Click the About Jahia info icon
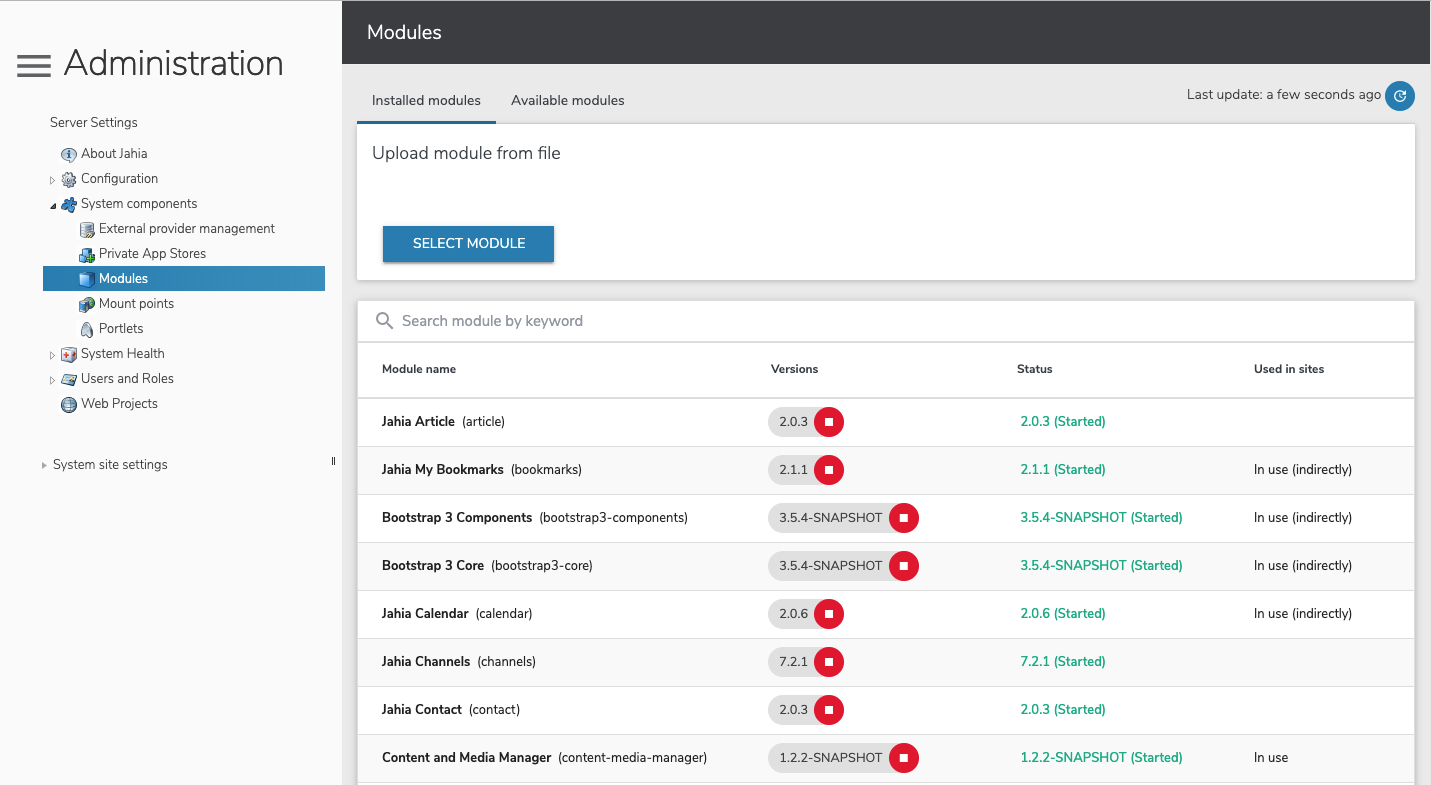This screenshot has width=1431, height=785. [x=68, y=153]
